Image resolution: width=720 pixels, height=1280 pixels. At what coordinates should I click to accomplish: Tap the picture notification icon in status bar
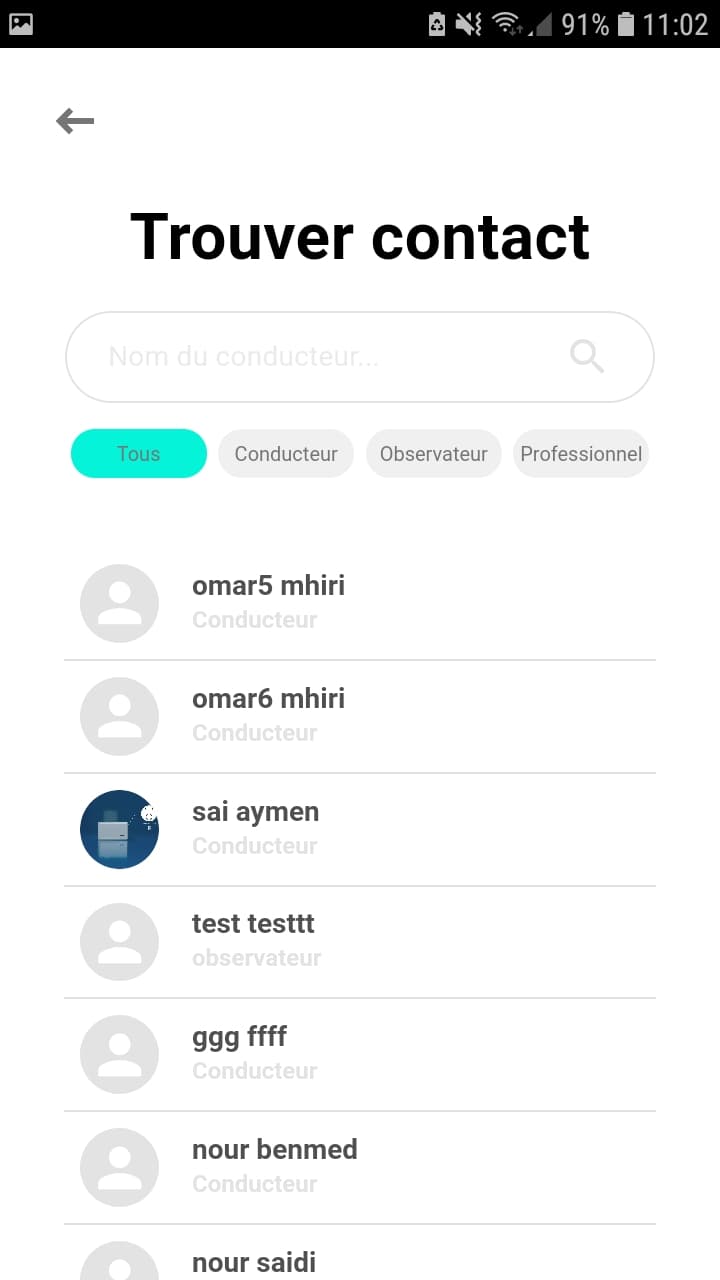point(21,24)
